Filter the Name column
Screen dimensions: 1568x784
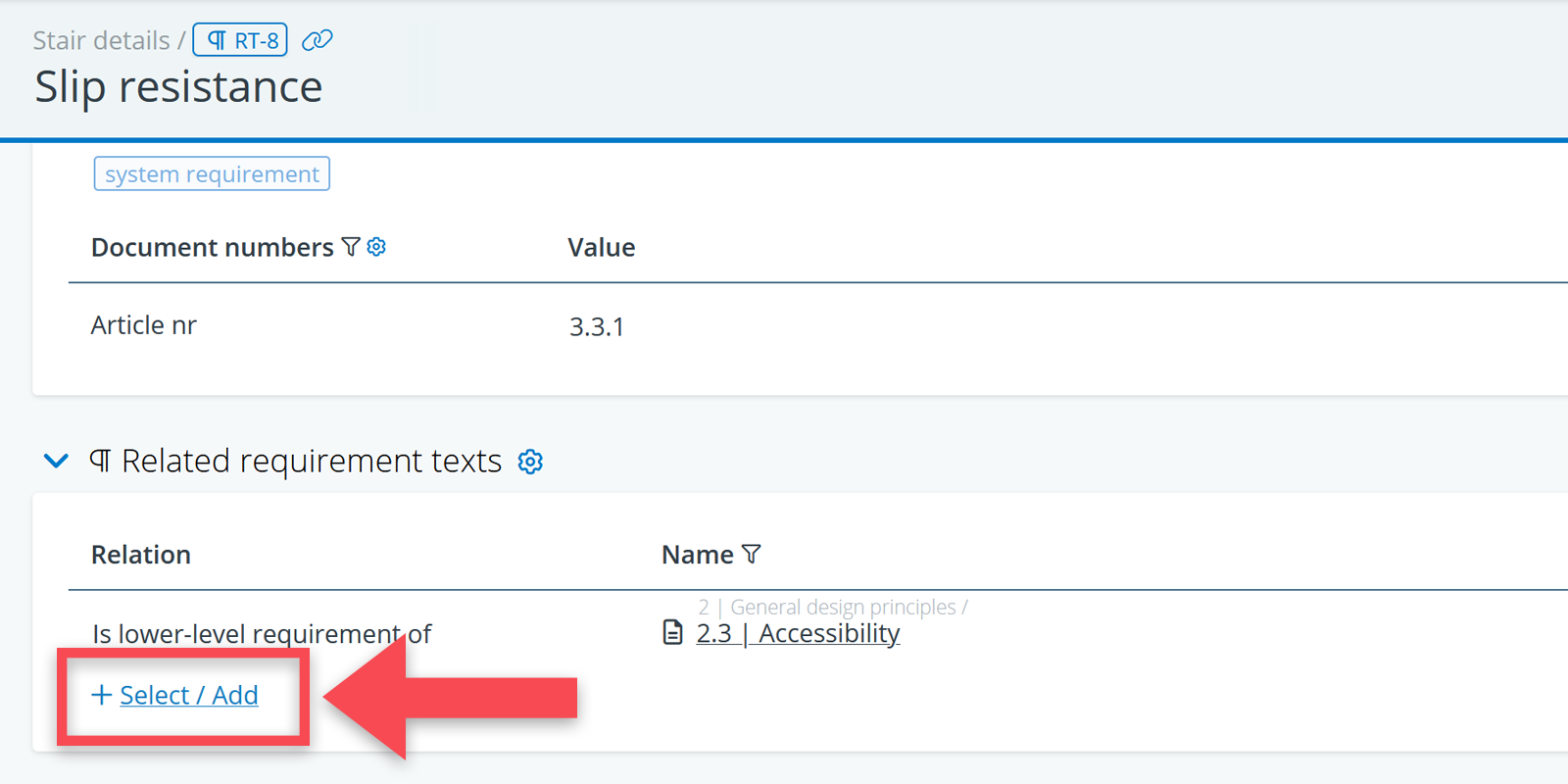click(752, 555)
